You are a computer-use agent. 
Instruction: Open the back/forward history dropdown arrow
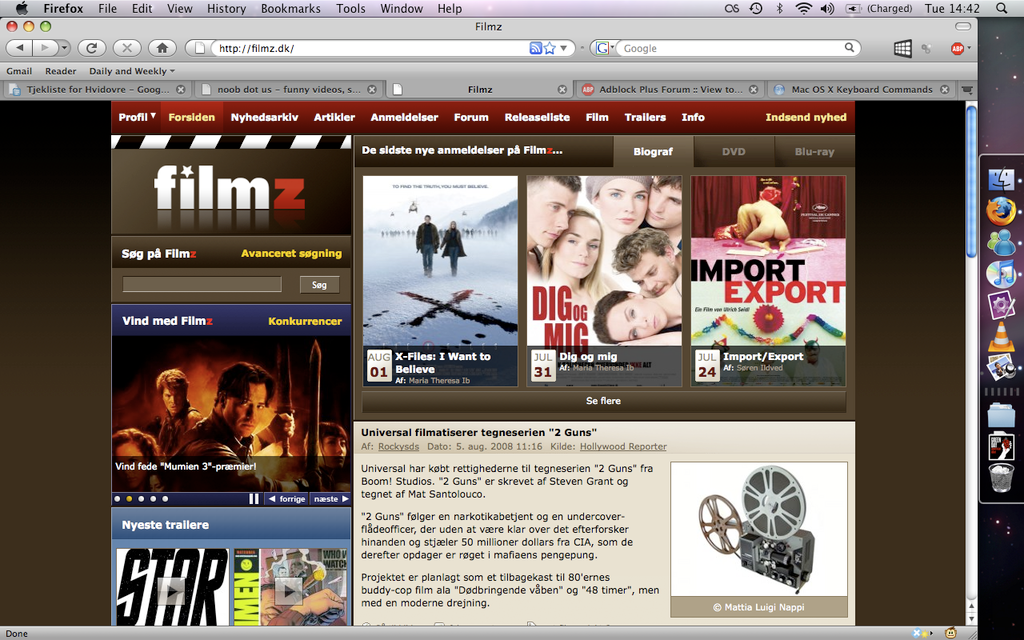(x=64, y=48)
